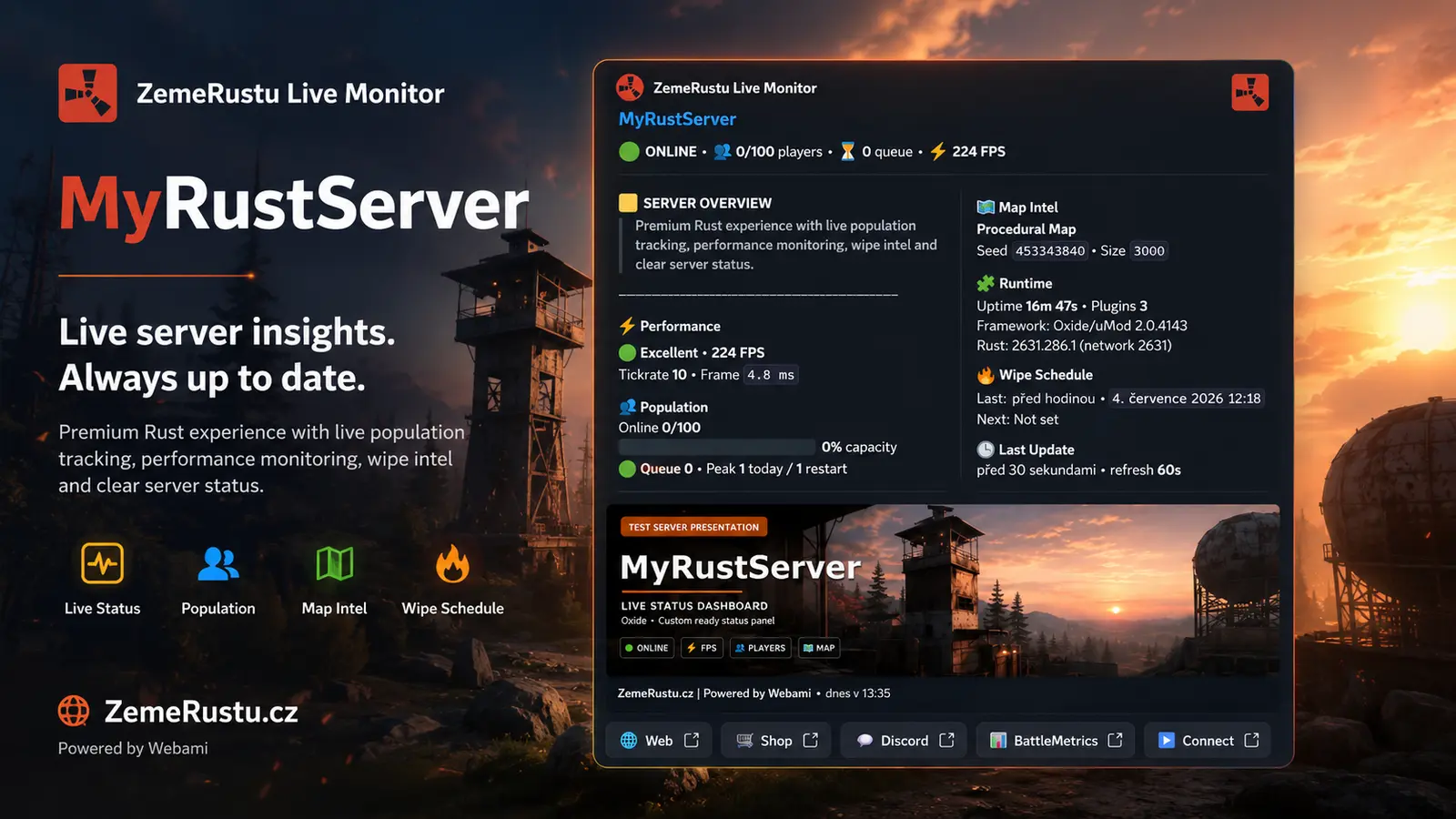The width and height of the screenshot is (1456, 819).
Task: Click the orange Wipe Schedule flame icon
Action: (x=452, y=563)
